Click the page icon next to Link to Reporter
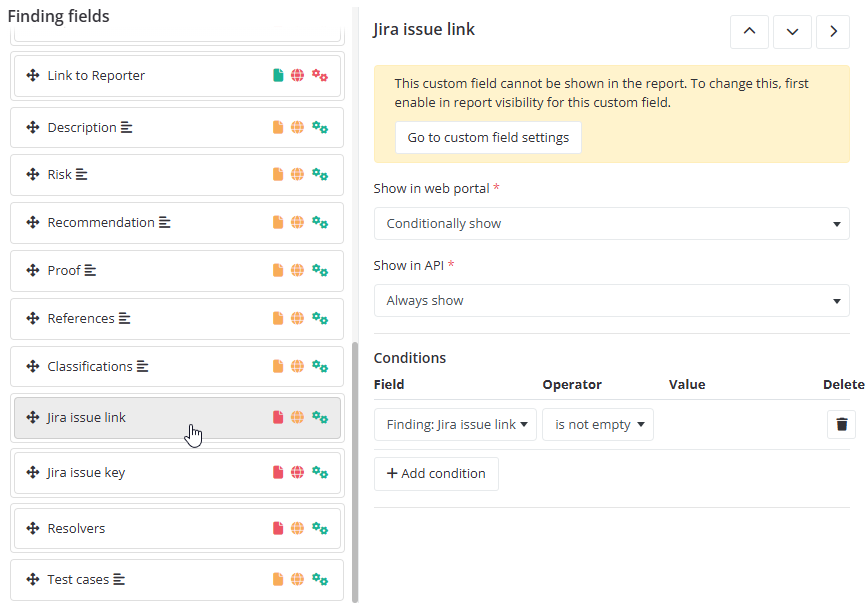The width and height of the screenshot is (868, 611). pos(277,75)
